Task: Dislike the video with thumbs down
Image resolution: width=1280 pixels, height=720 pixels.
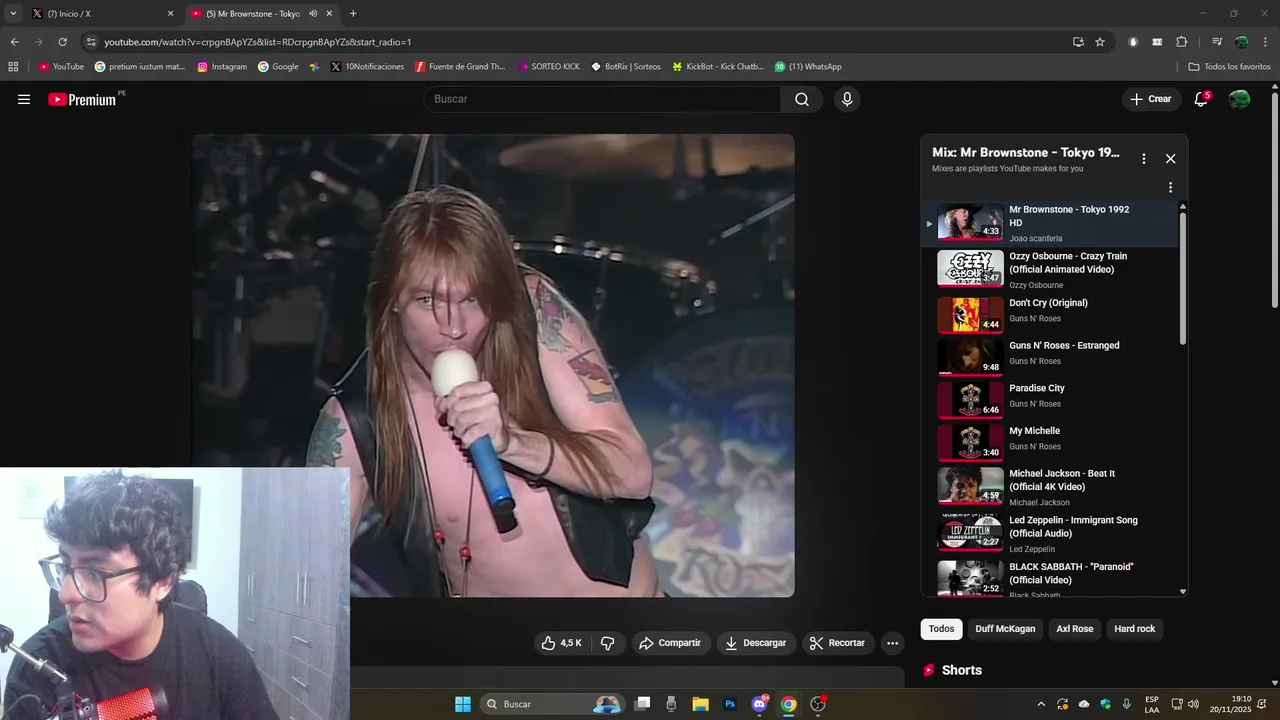Action: [607, 643]
